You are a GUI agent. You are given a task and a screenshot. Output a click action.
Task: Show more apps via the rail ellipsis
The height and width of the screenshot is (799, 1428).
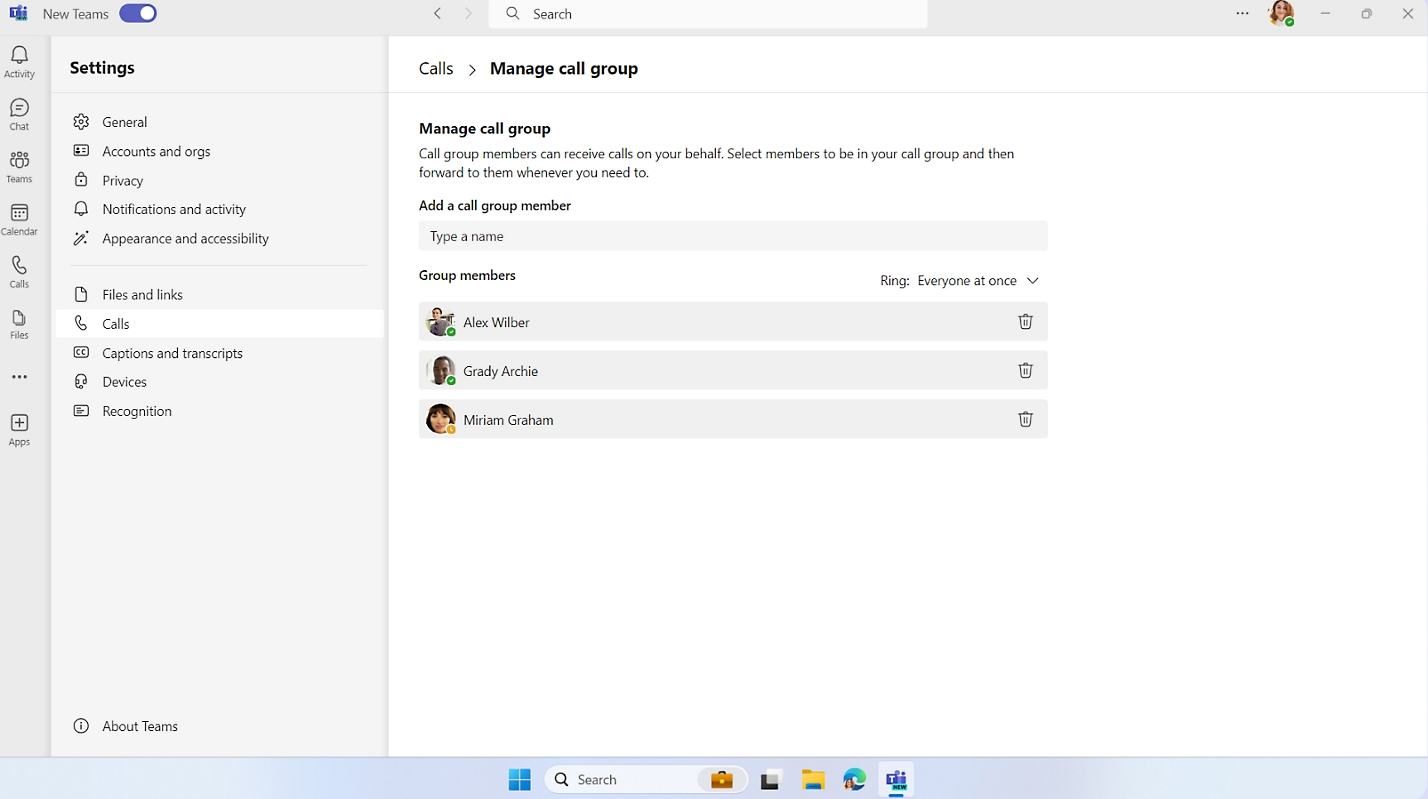tap(19, 377)
